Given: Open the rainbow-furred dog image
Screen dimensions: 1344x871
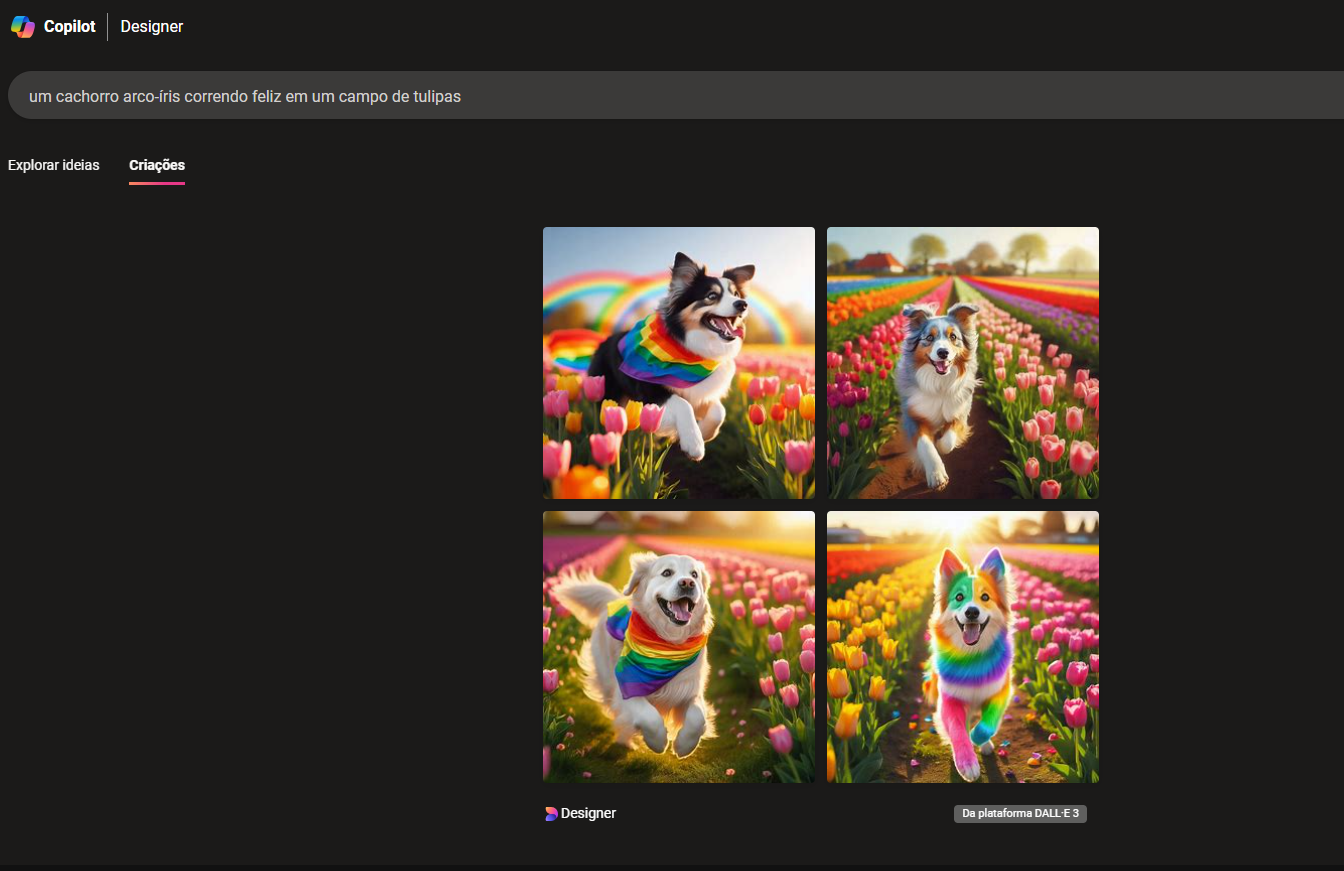Looking at the screenshot, I should [962, 646].
